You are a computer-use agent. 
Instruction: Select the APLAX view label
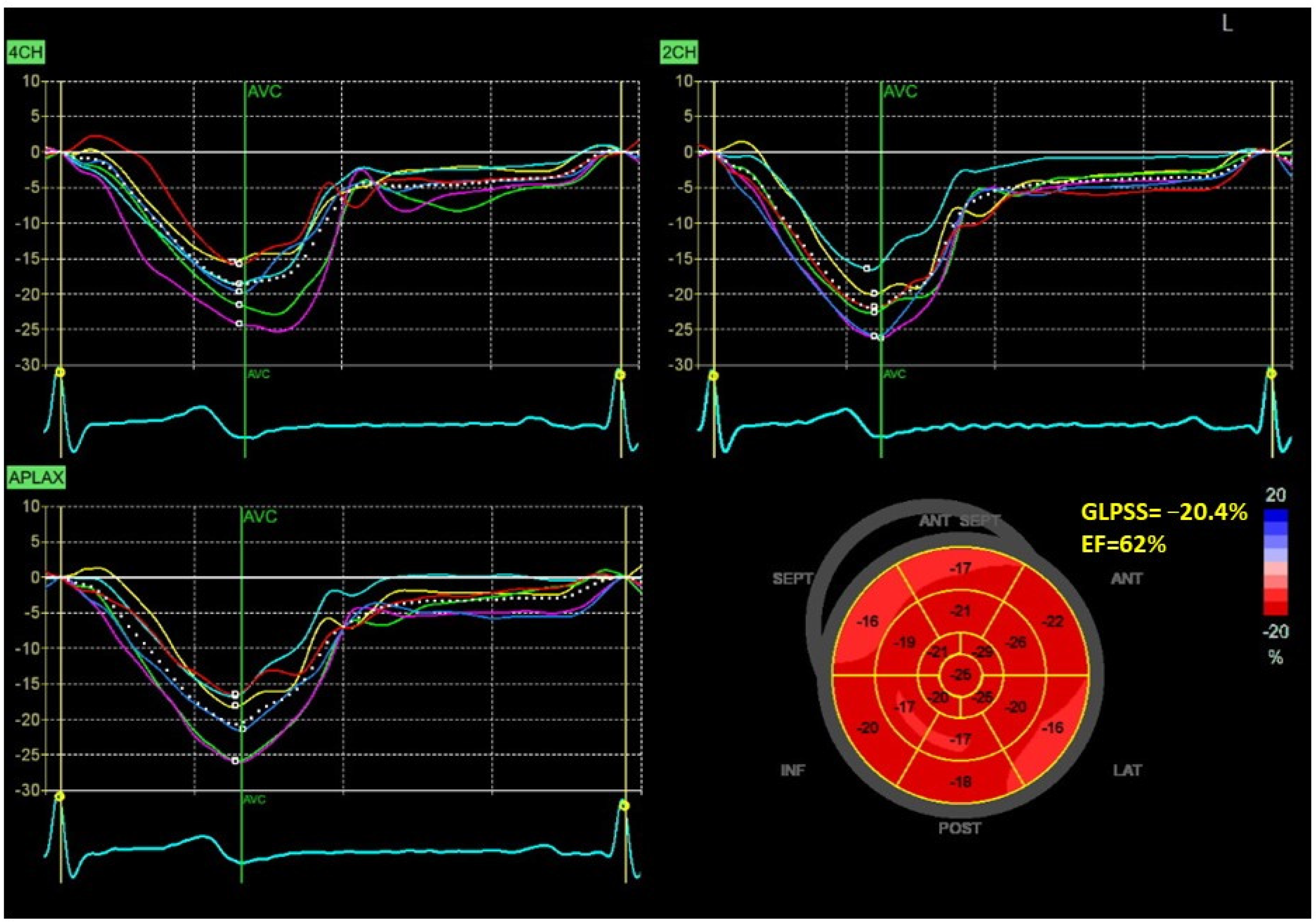tap(35, 477)
